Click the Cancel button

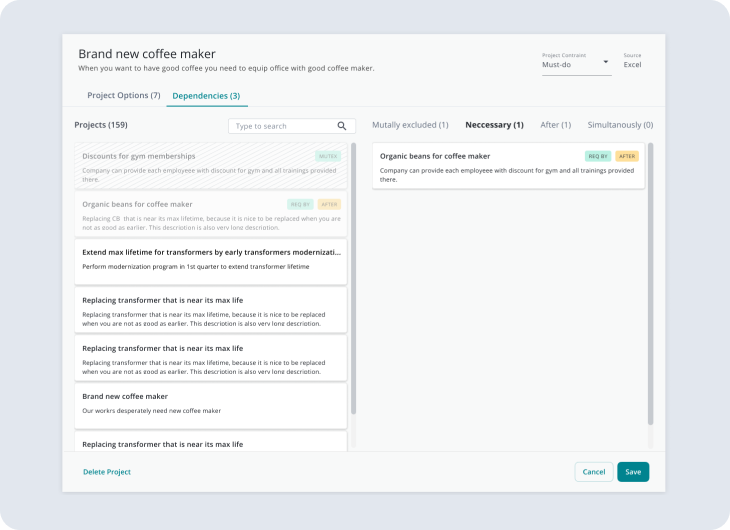(x=594, y=472)
